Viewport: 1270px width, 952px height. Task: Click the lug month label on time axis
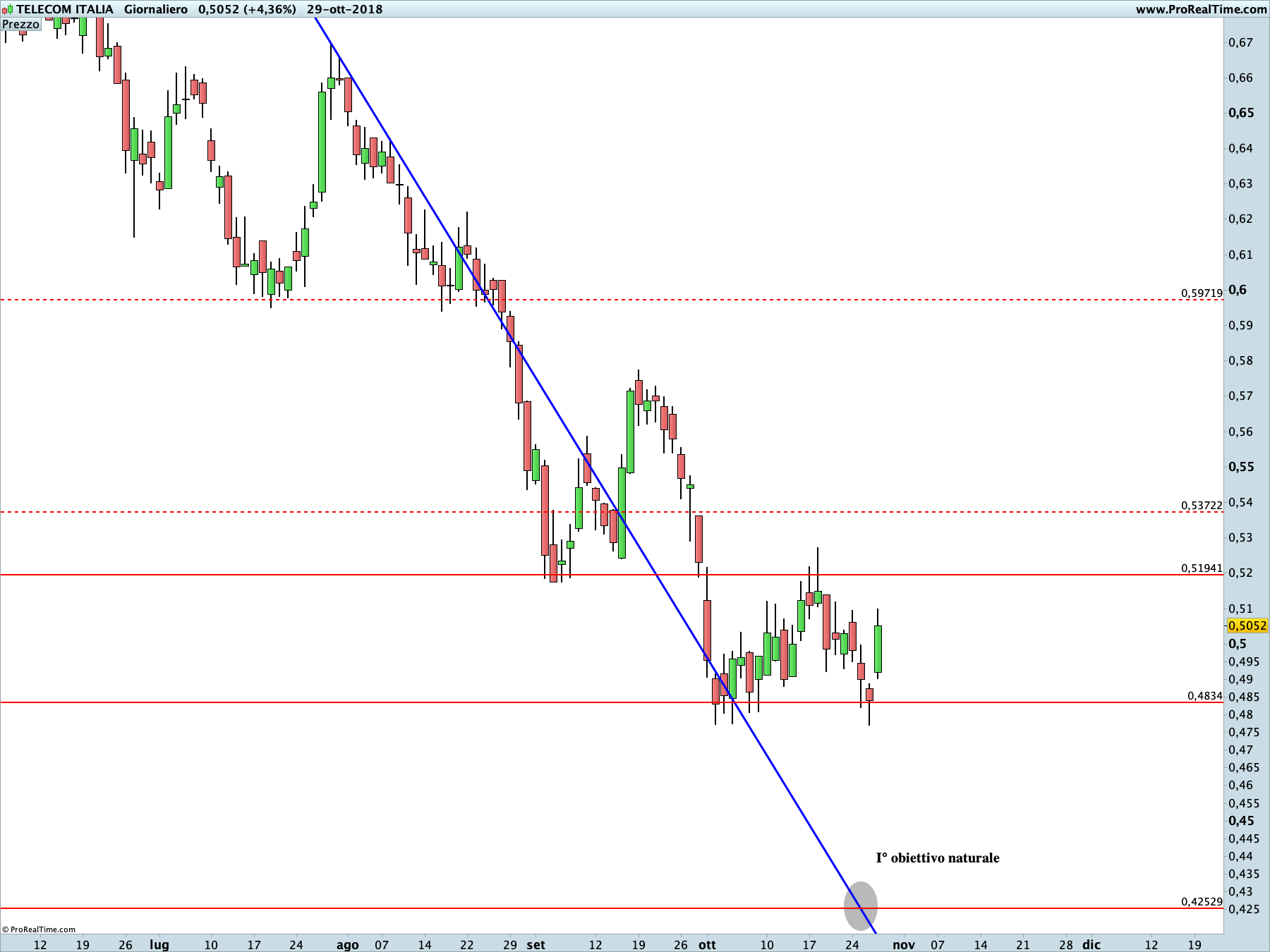tap(159, 945)
